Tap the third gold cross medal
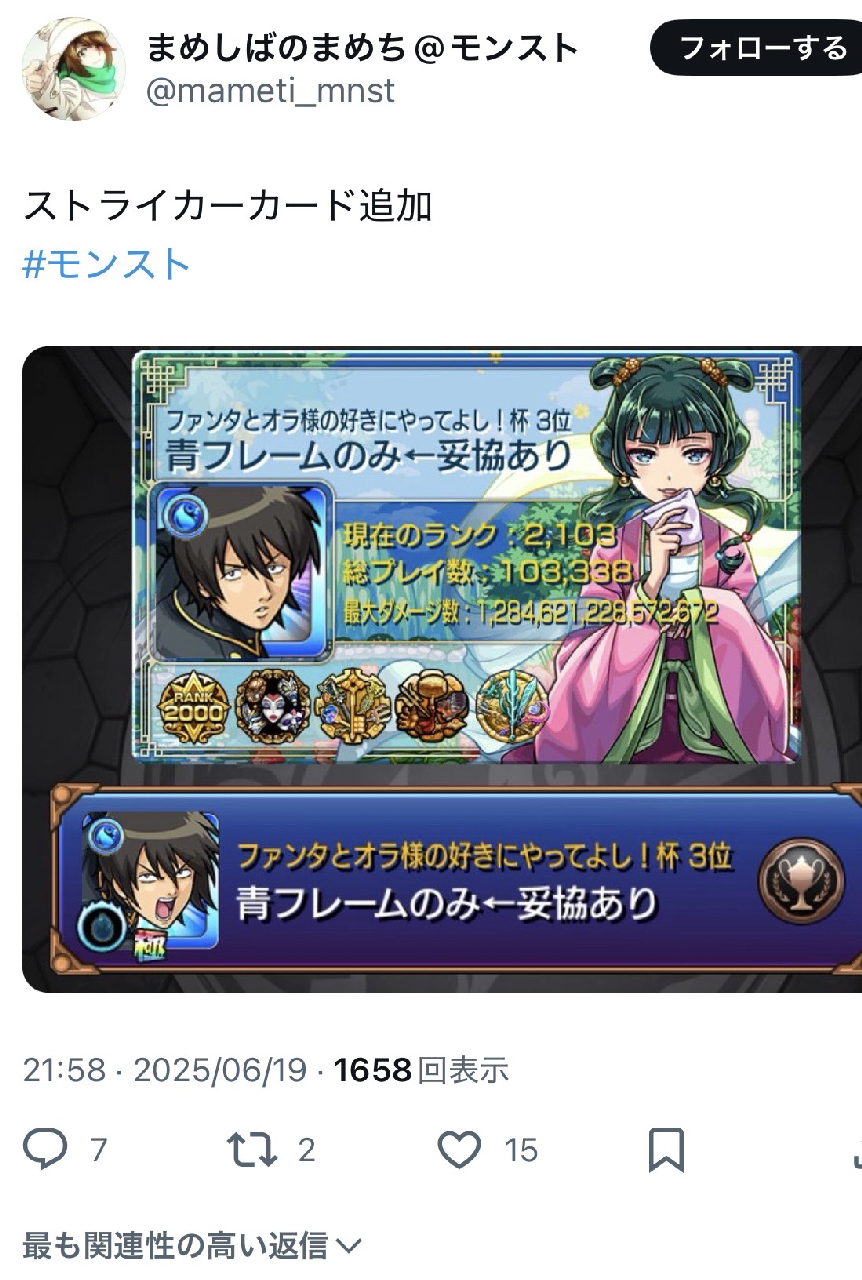 (x=352, y=705)
